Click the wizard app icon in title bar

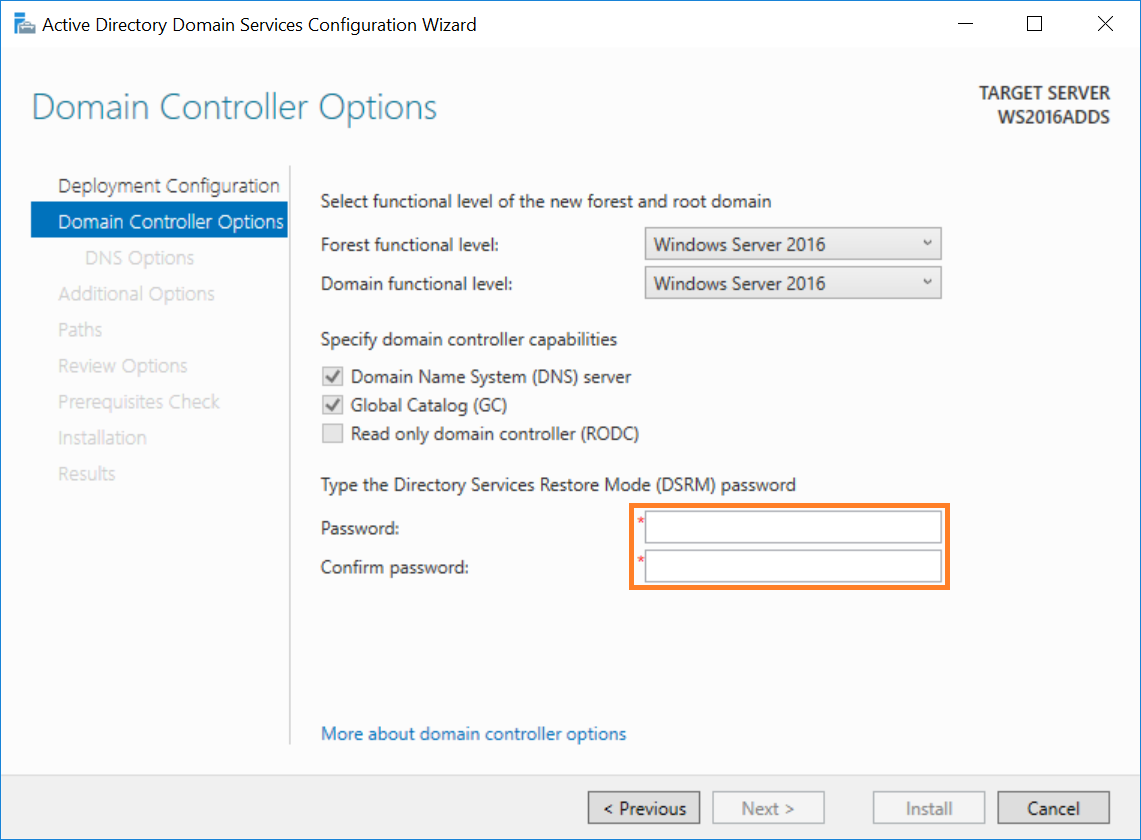click(24, 24)
